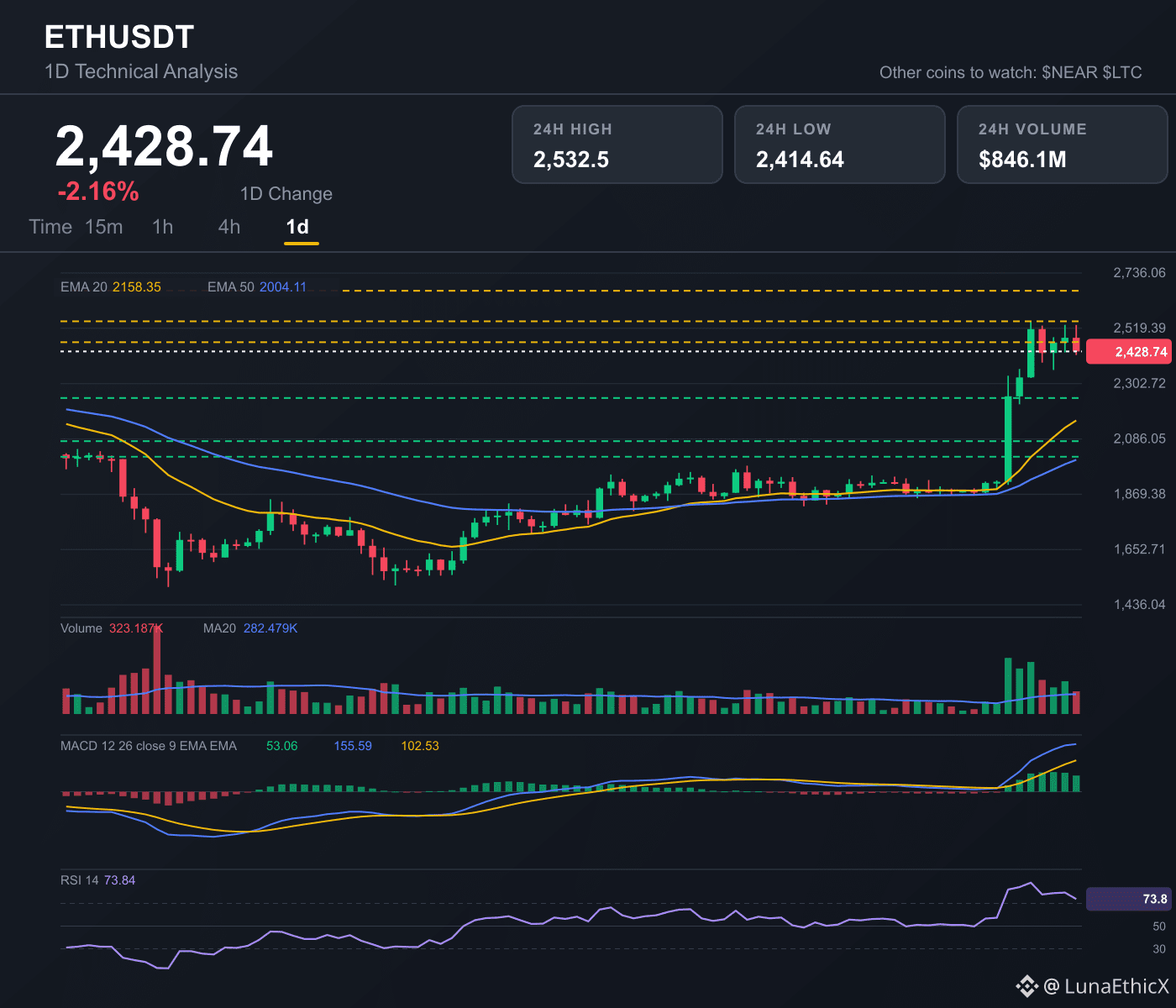Click the 1,436.04 price axis label
This screenshot has height=1008, width=1176.
coord(1139,605)
